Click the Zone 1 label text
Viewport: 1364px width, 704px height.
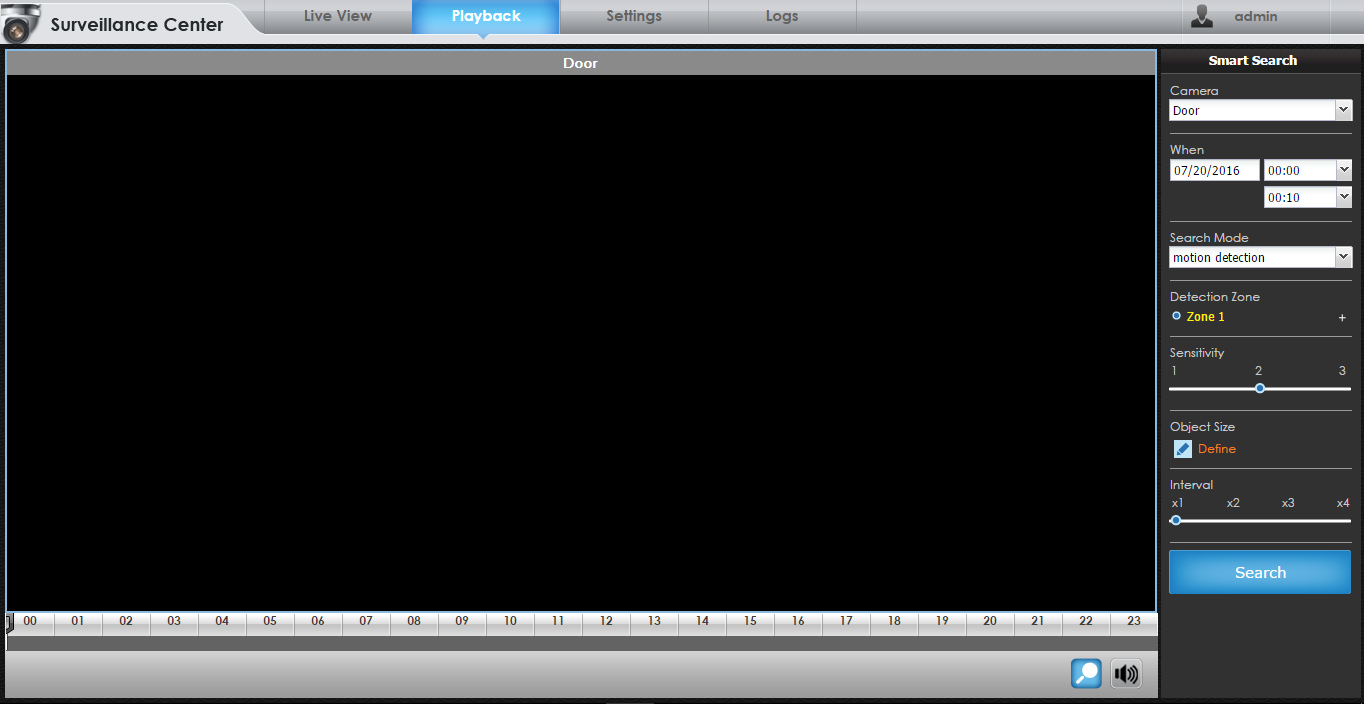1205,317
